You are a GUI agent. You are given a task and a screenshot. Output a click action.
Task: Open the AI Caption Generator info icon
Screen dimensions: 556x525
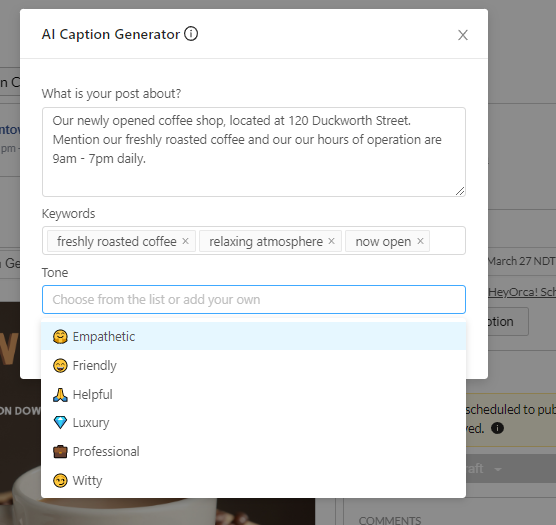click(x=191, y=34)
